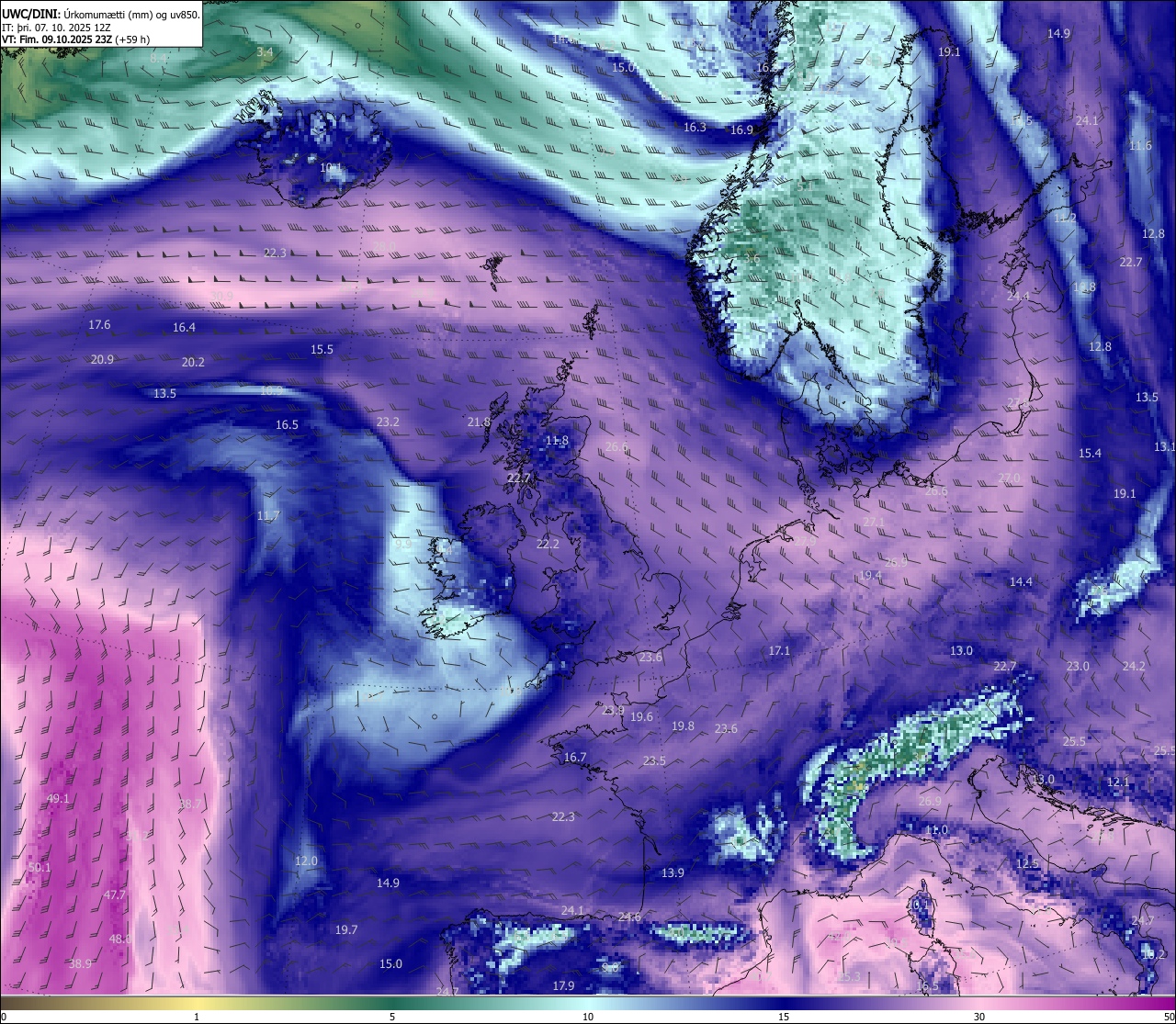This screenshot has height=1024, width=1176.
Task: Click the 27.1 value label
Action: (x=874, y=523)
